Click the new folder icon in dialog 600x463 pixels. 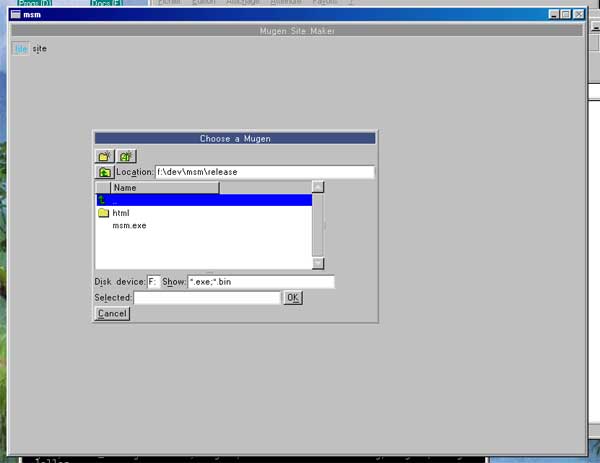pyautogui.click(x=104, y=156)
